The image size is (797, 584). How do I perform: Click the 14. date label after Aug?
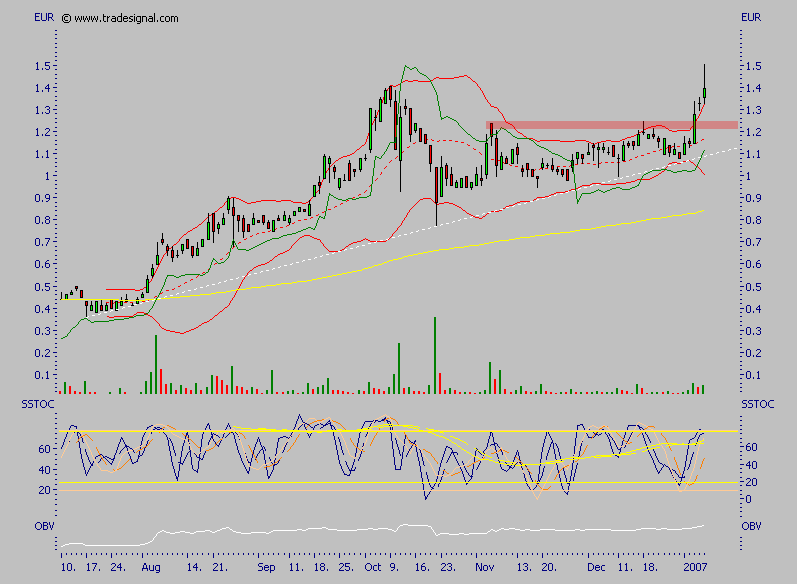coord(195,567)
